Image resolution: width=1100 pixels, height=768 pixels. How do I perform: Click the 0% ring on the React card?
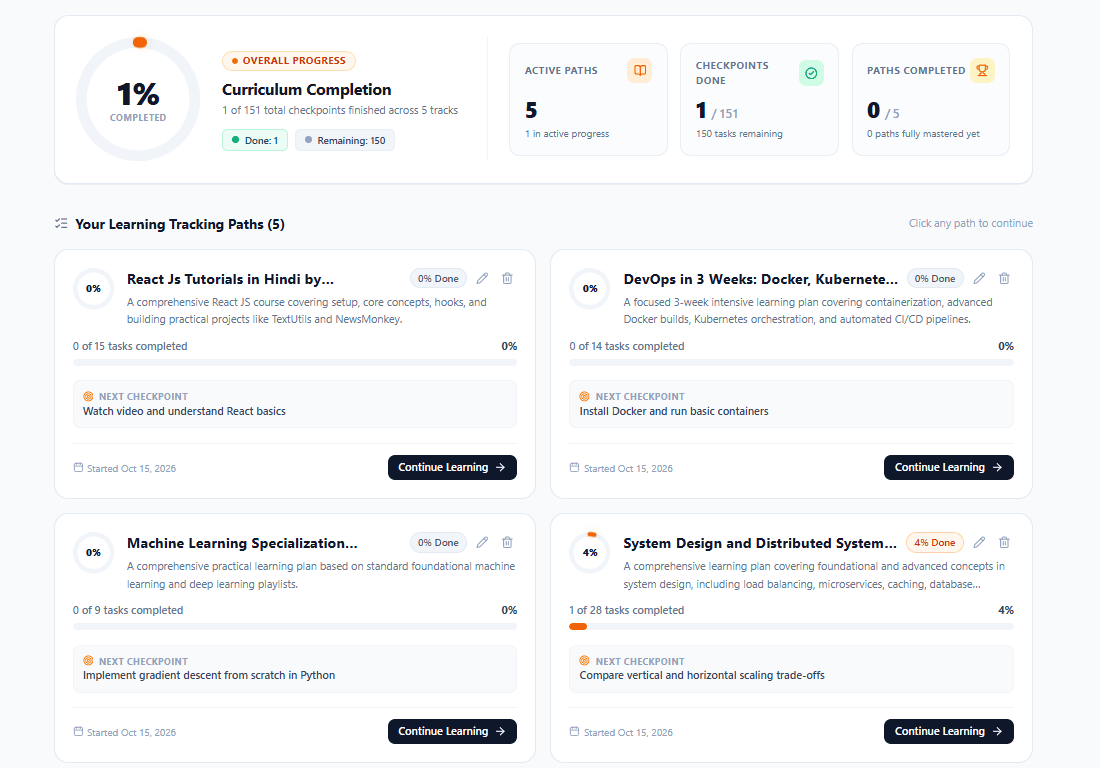[x=93, y=288]
